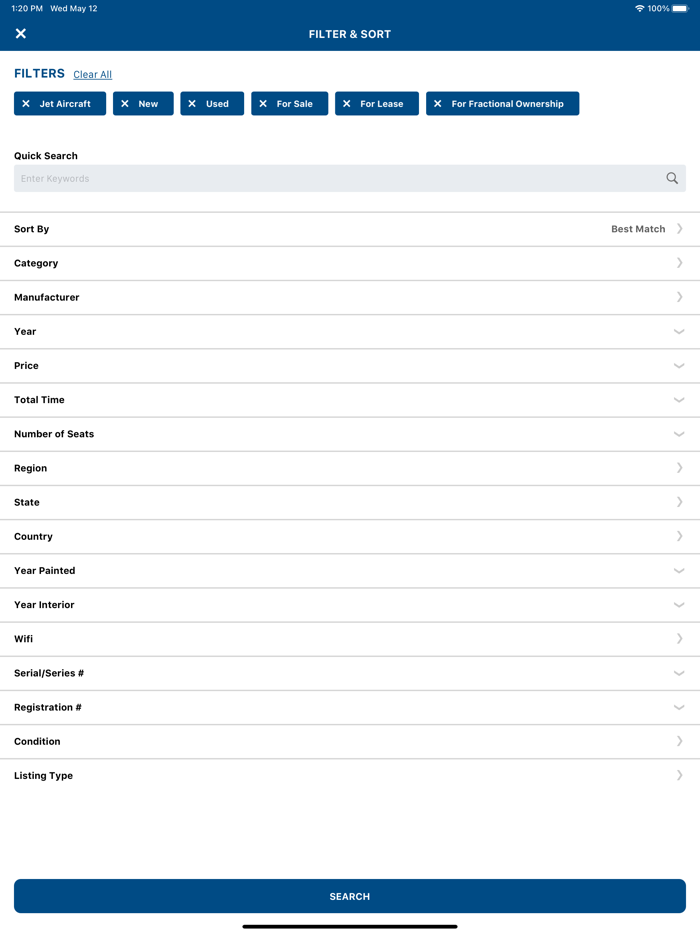The height and width of the screenshot is (934, 700).
Task: Expand the Number of Seats section
Action: click(x=350, y=434)
